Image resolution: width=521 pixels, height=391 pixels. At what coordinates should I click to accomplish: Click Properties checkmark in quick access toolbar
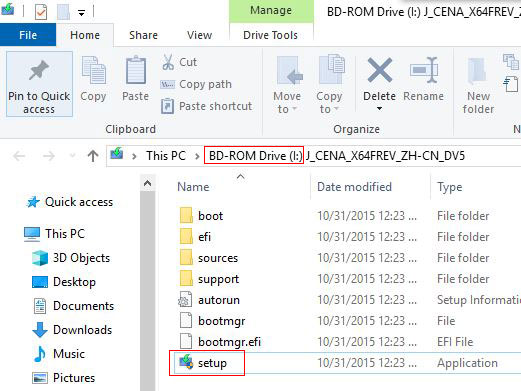coord(41,12)
